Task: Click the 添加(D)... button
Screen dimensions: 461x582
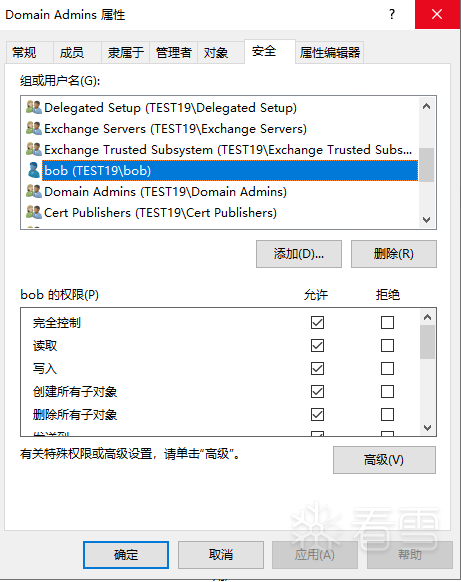Action: coord(299,254)
